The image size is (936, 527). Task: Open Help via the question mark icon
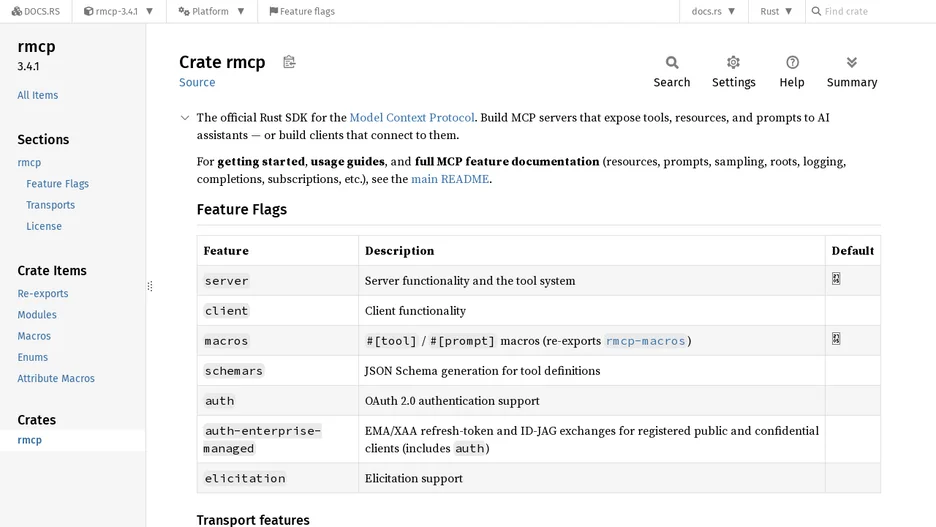pyautogui.click(x=792, y=62)
